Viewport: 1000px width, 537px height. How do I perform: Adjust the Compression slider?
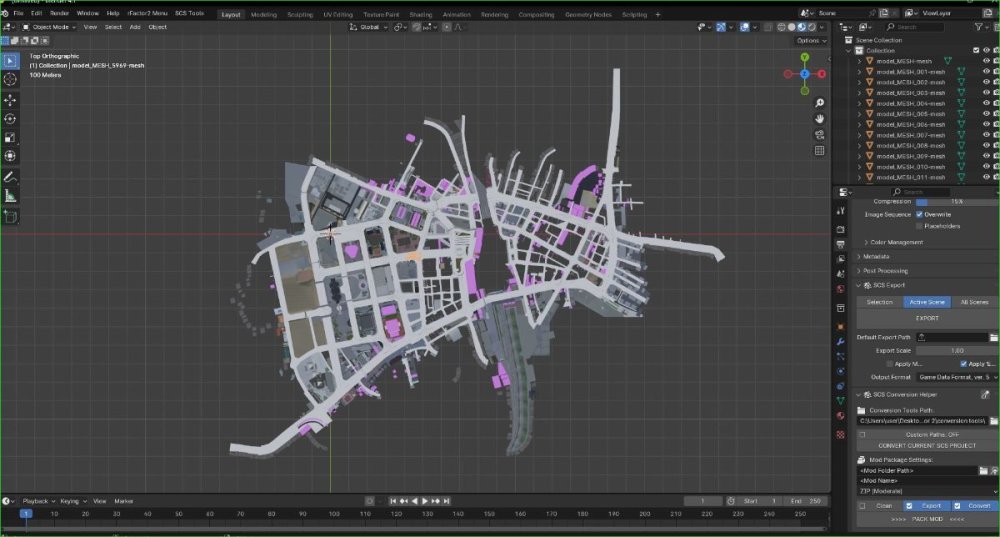click(x=957, y=202)
